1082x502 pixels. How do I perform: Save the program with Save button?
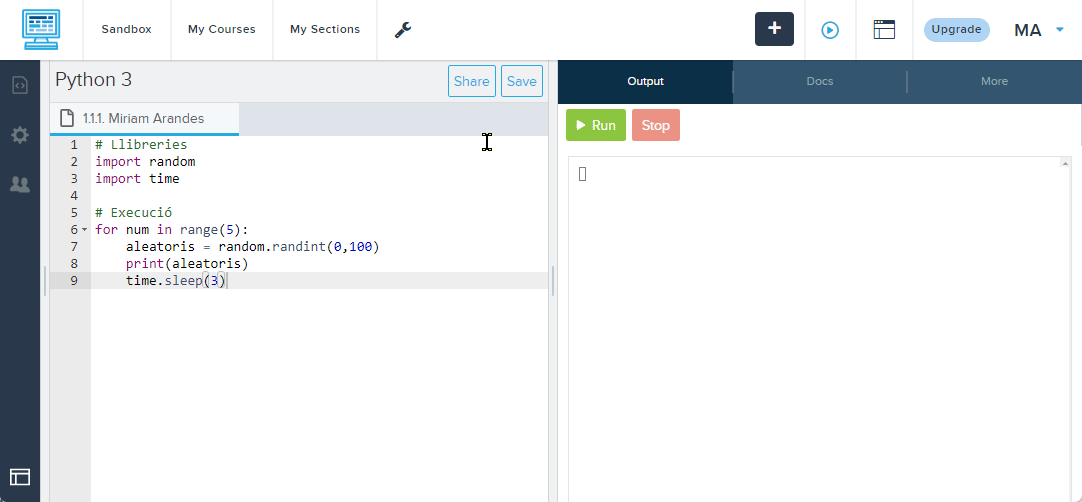521,82
